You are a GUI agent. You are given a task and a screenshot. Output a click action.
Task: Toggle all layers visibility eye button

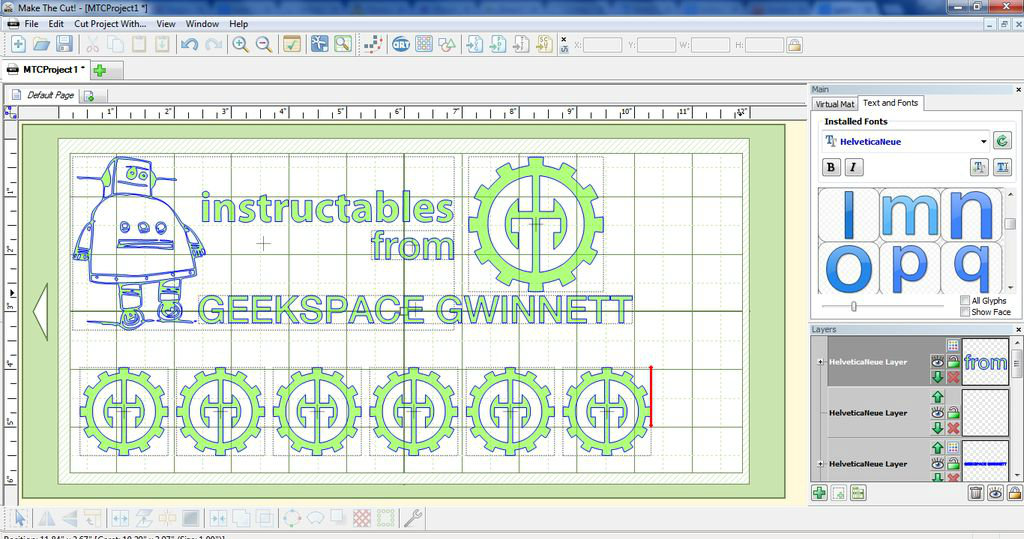(995, 493)
